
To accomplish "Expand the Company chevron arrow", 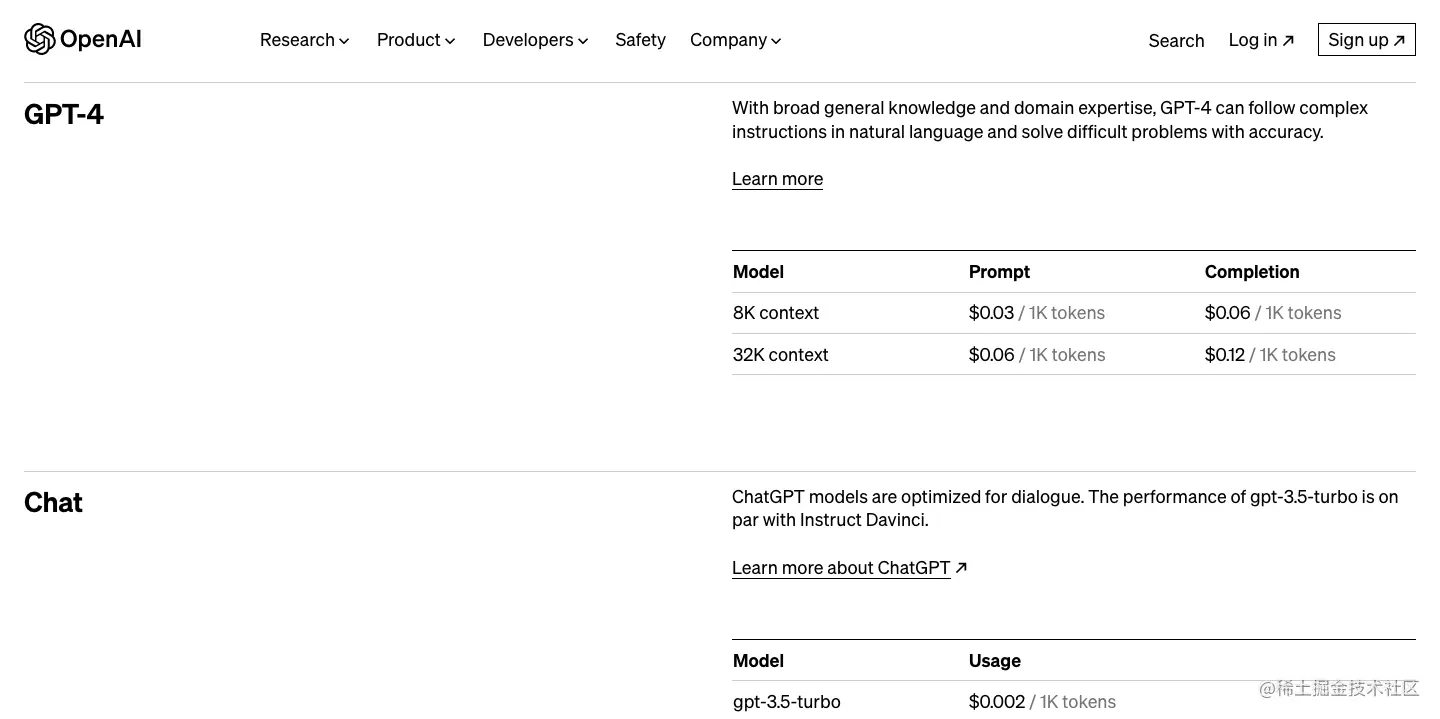I will (776, 41).
